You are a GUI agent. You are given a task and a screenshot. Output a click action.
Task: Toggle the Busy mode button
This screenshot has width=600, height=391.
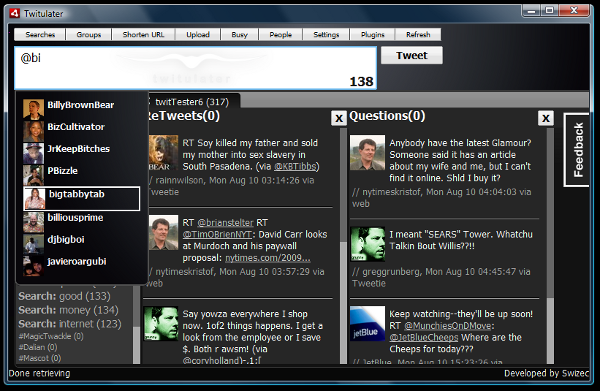[x=240, y=34]
